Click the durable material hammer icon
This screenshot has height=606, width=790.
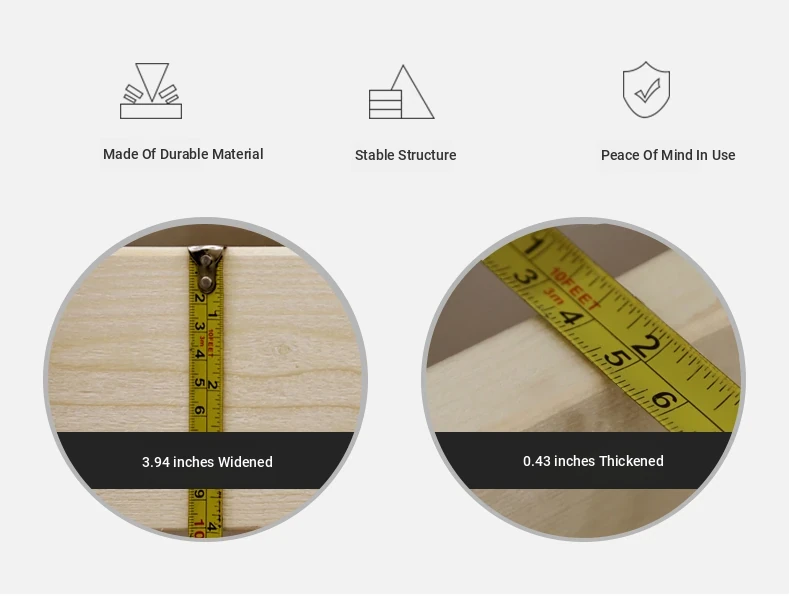(151, 91)
